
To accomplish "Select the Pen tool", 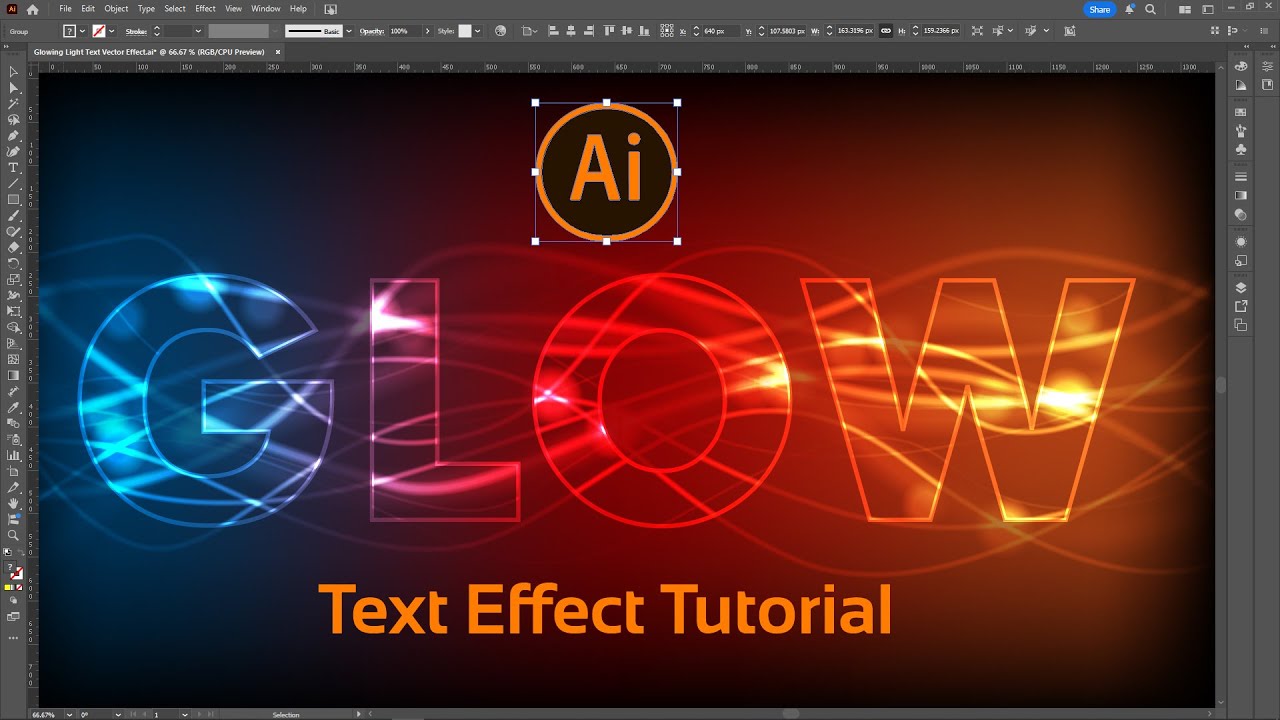I will [x=13, y=136].
